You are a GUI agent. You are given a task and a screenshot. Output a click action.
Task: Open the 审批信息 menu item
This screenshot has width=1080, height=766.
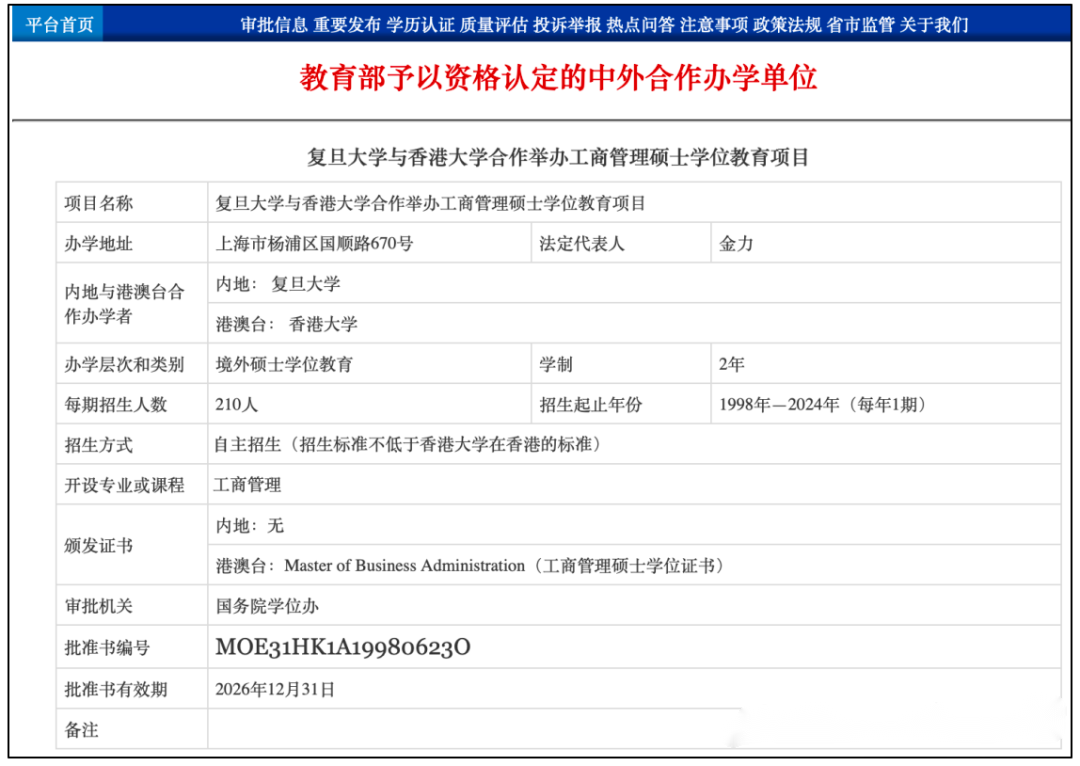coord(274,25)
